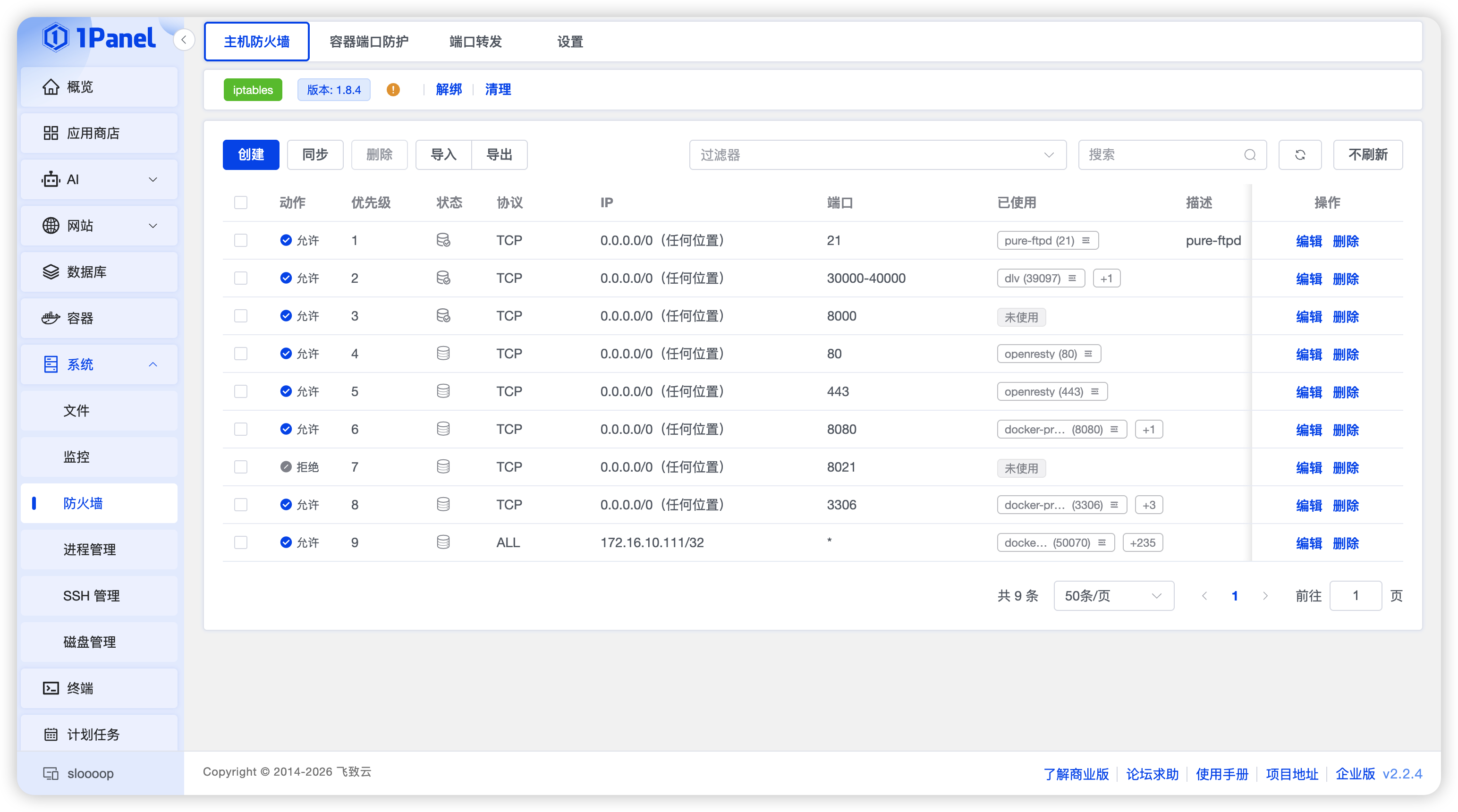Click the 同步 button

[315, 154]
